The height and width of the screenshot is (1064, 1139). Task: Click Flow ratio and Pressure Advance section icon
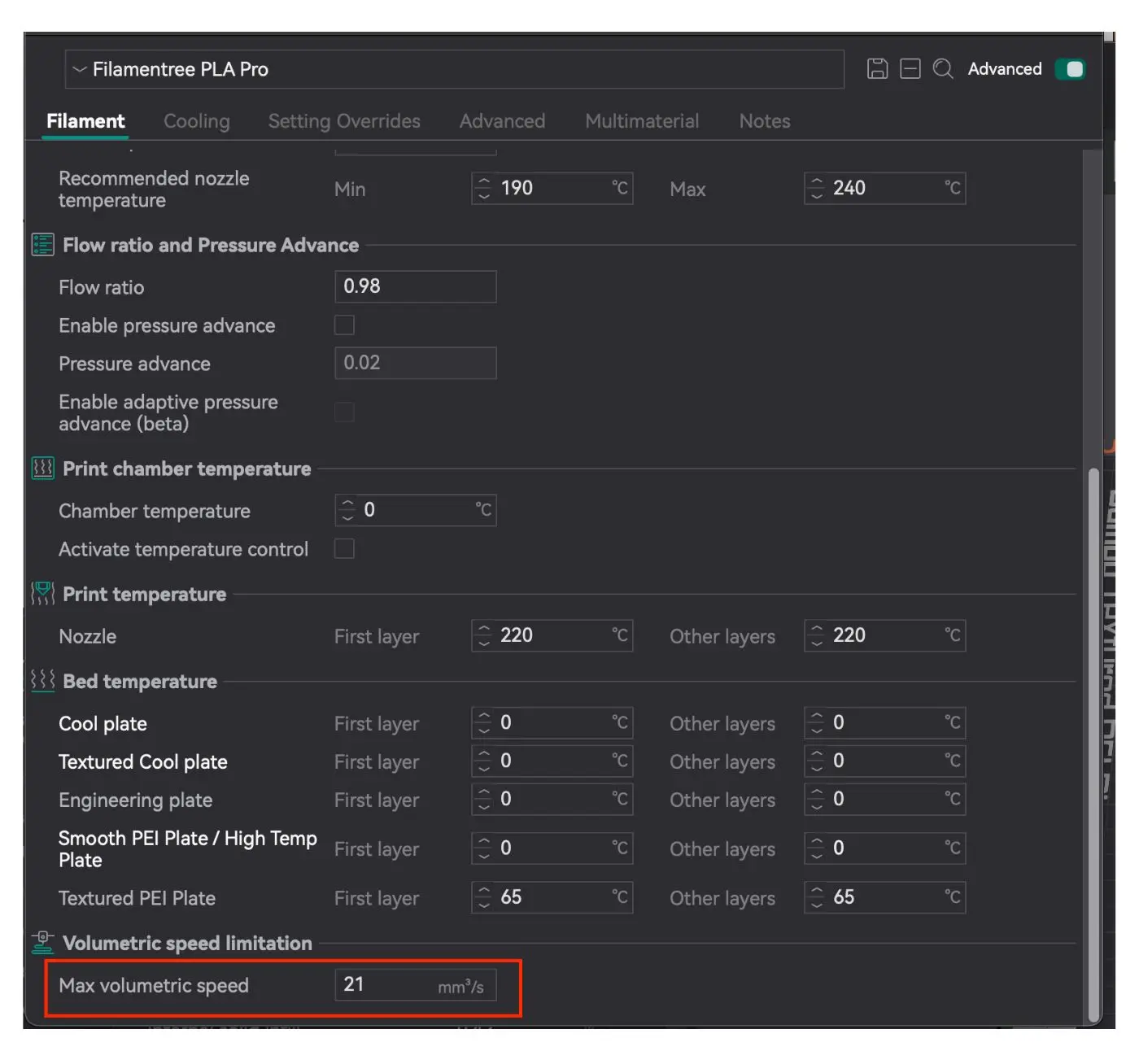click(x=42, y=245)
